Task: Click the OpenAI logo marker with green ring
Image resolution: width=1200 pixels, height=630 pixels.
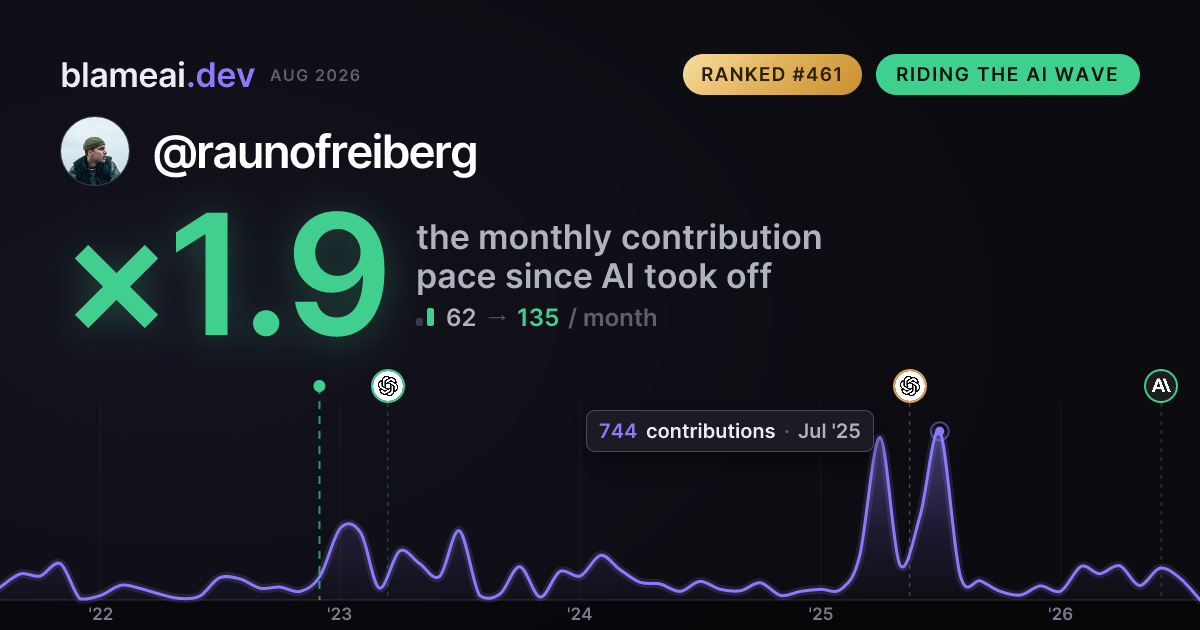Action: coord(388,385)
